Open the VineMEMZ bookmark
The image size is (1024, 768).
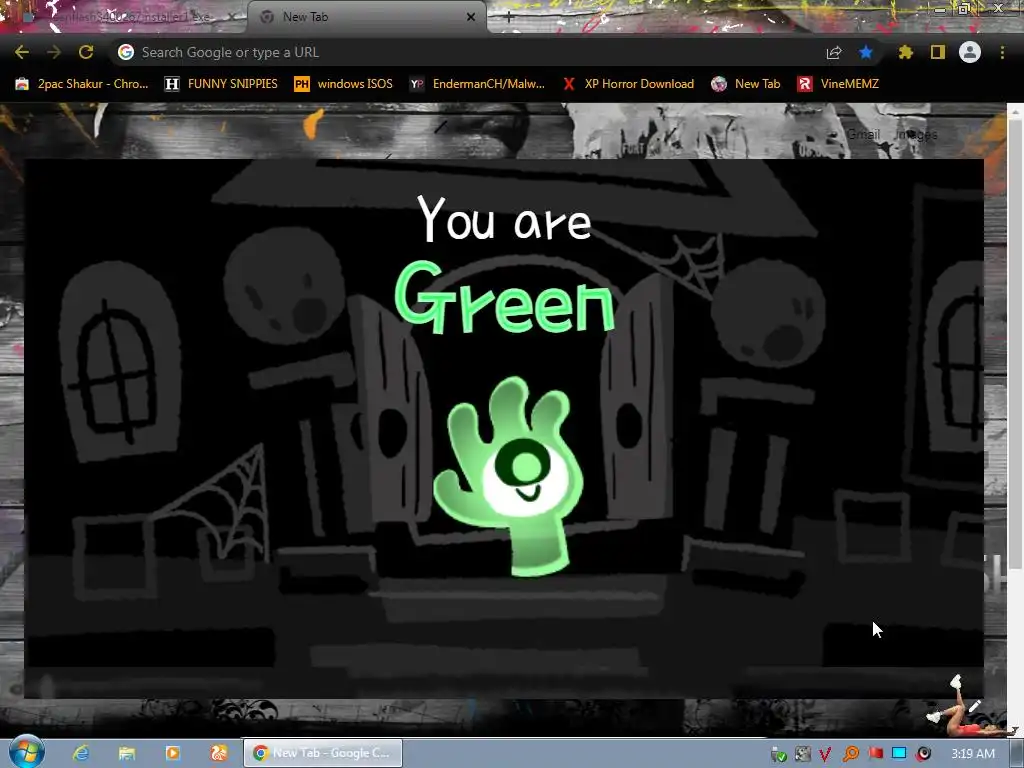tap(839, 84)
